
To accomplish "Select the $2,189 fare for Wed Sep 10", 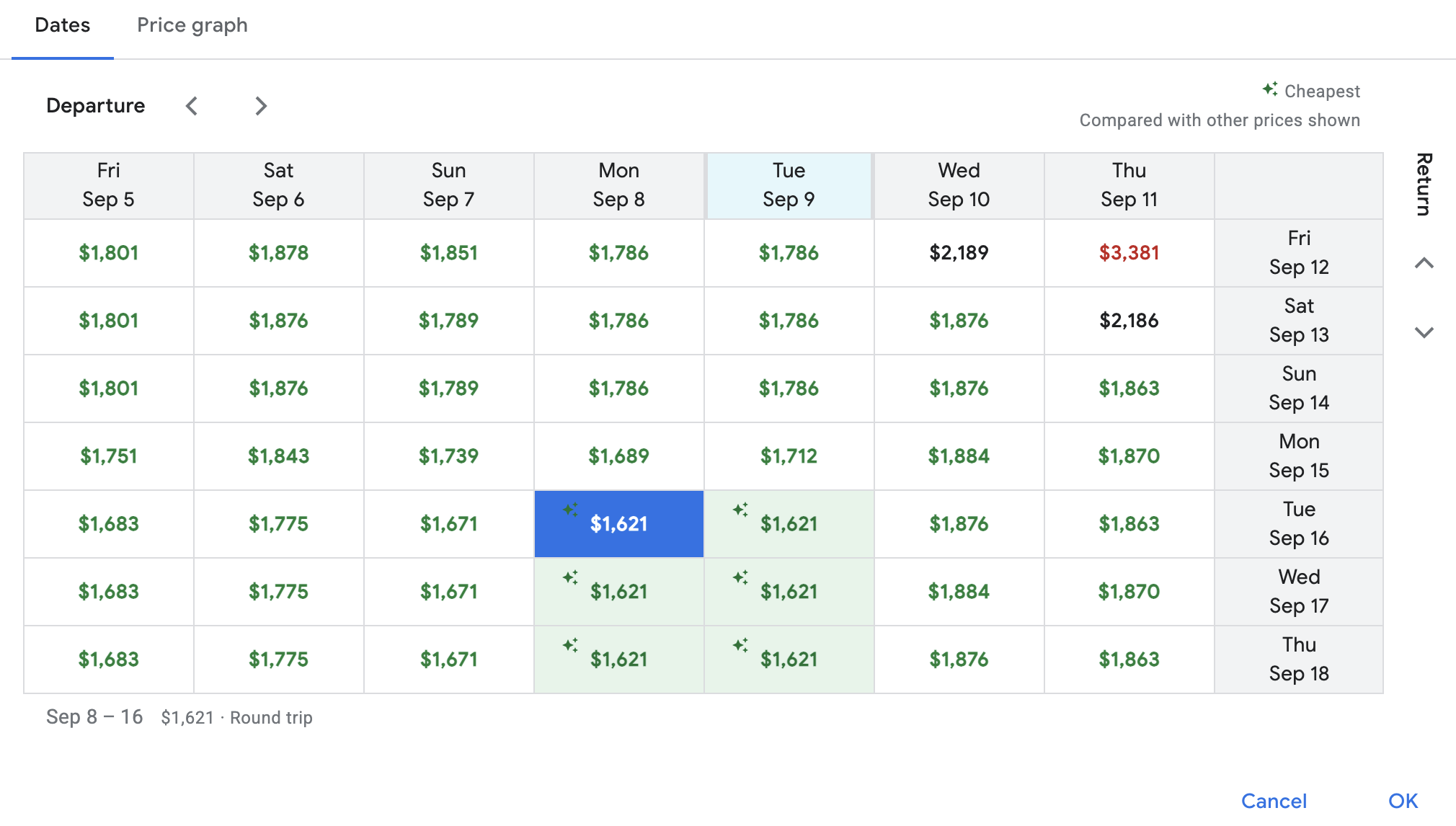I will pos(959,253).
